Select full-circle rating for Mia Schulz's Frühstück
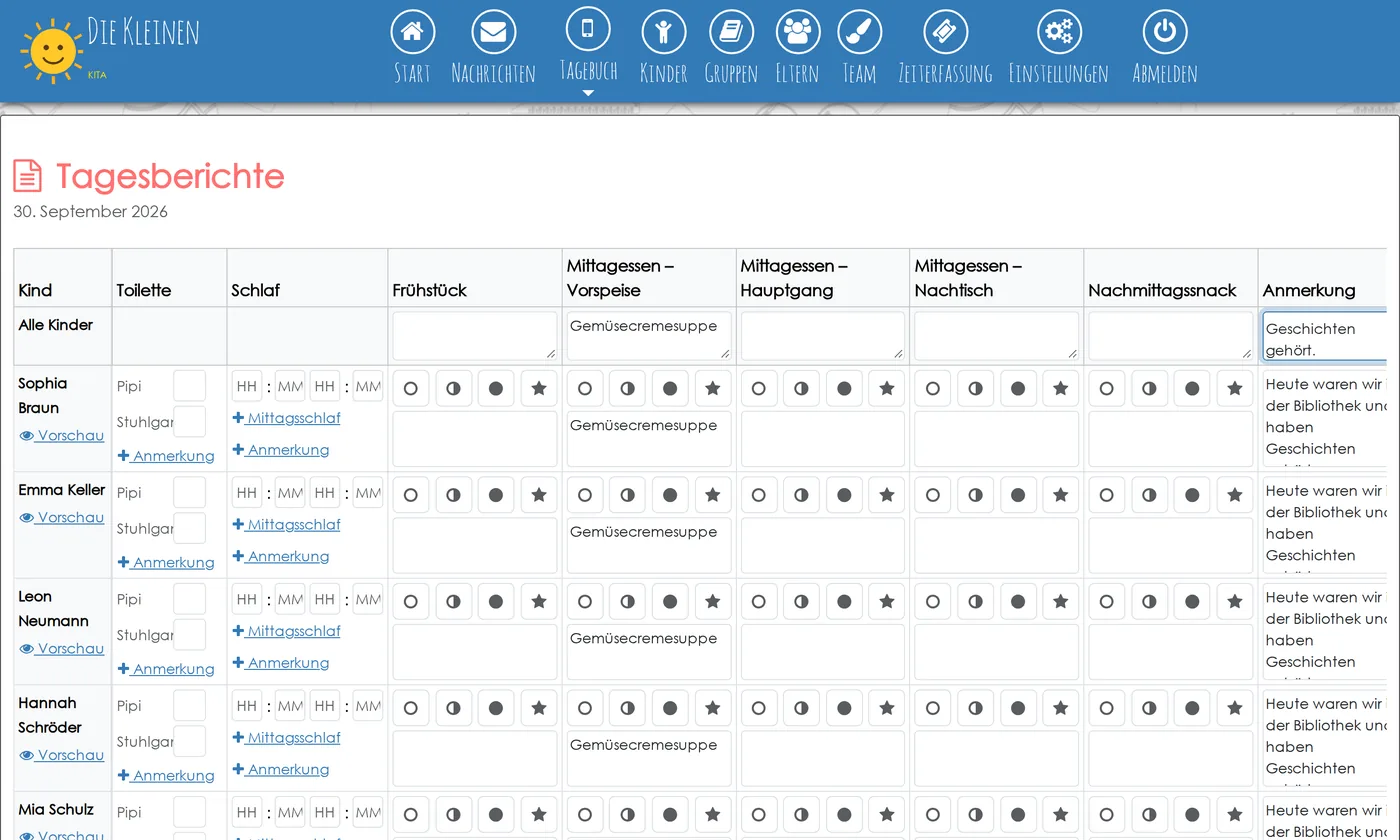 point(496,815)
